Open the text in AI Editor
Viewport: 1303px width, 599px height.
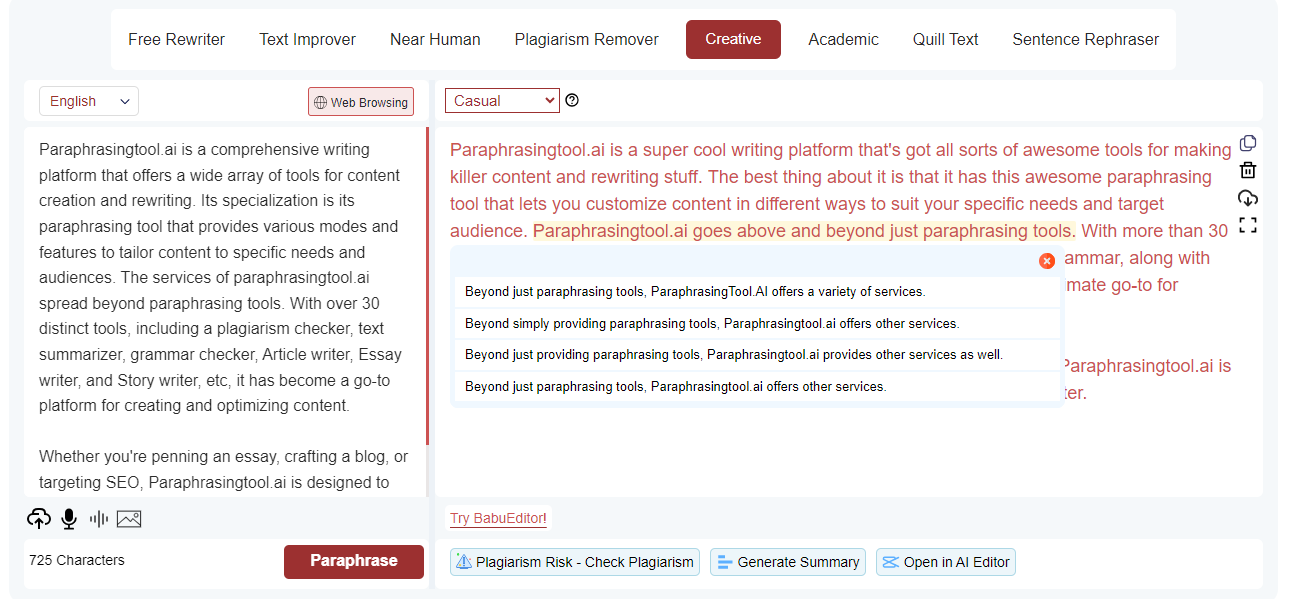point(946,562)
